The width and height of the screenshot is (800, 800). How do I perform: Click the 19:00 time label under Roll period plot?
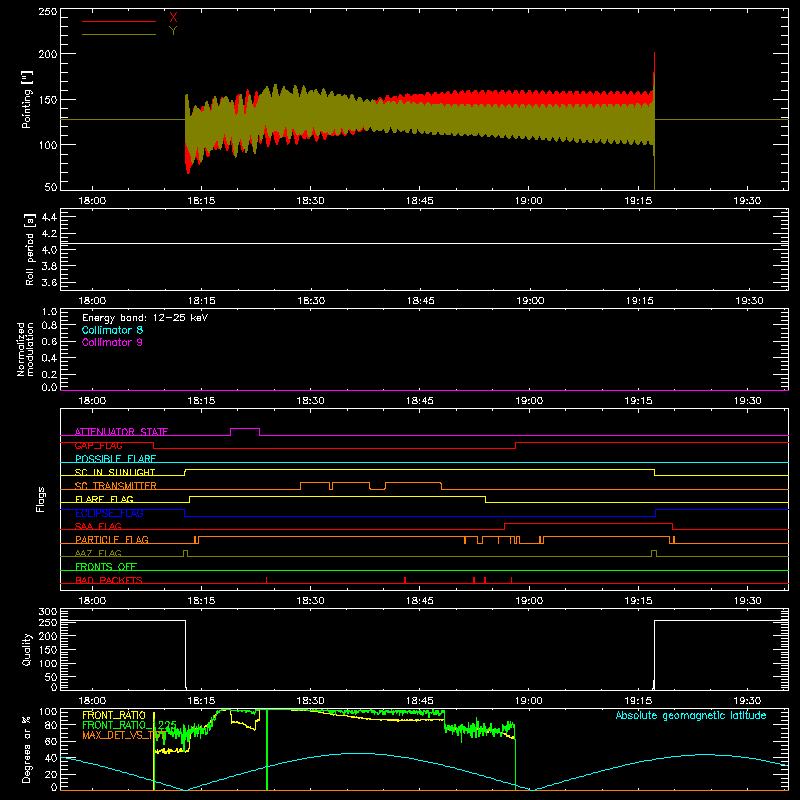point(530,301)
